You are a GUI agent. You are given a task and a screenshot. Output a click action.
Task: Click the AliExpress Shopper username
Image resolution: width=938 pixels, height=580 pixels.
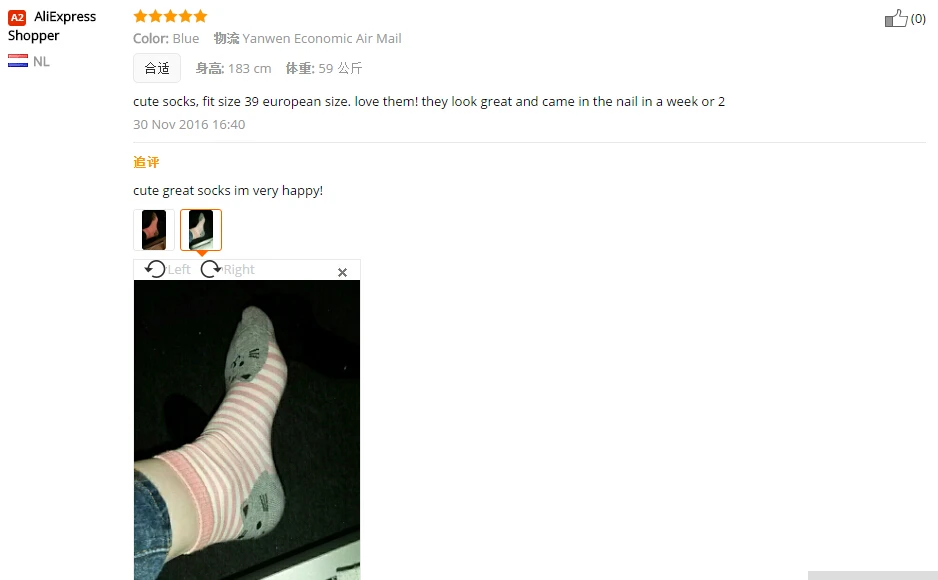pyautogui.click(x=52, y=26)
